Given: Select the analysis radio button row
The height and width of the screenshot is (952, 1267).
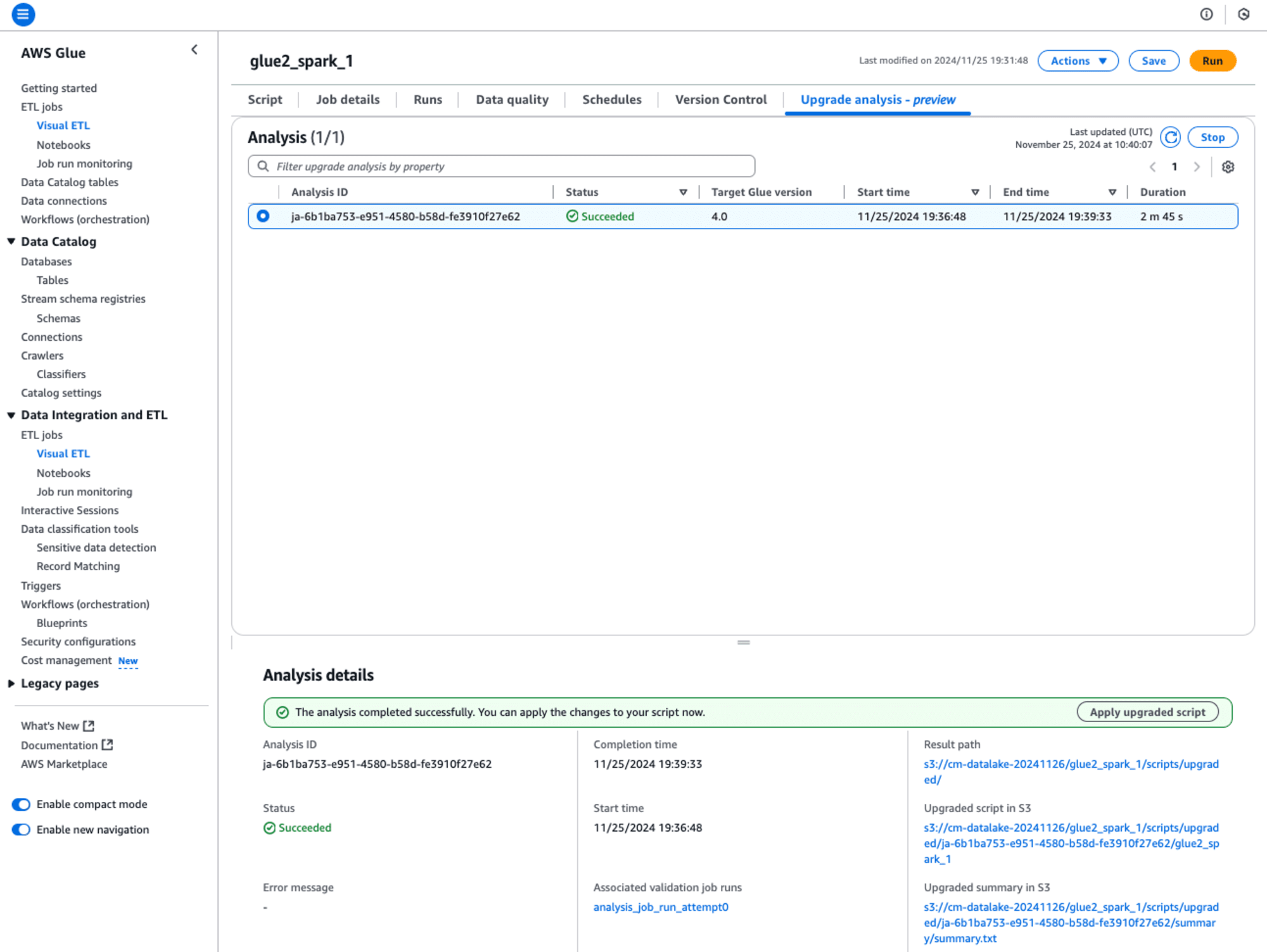Looking at the screenshot, I should coord(262,215).
